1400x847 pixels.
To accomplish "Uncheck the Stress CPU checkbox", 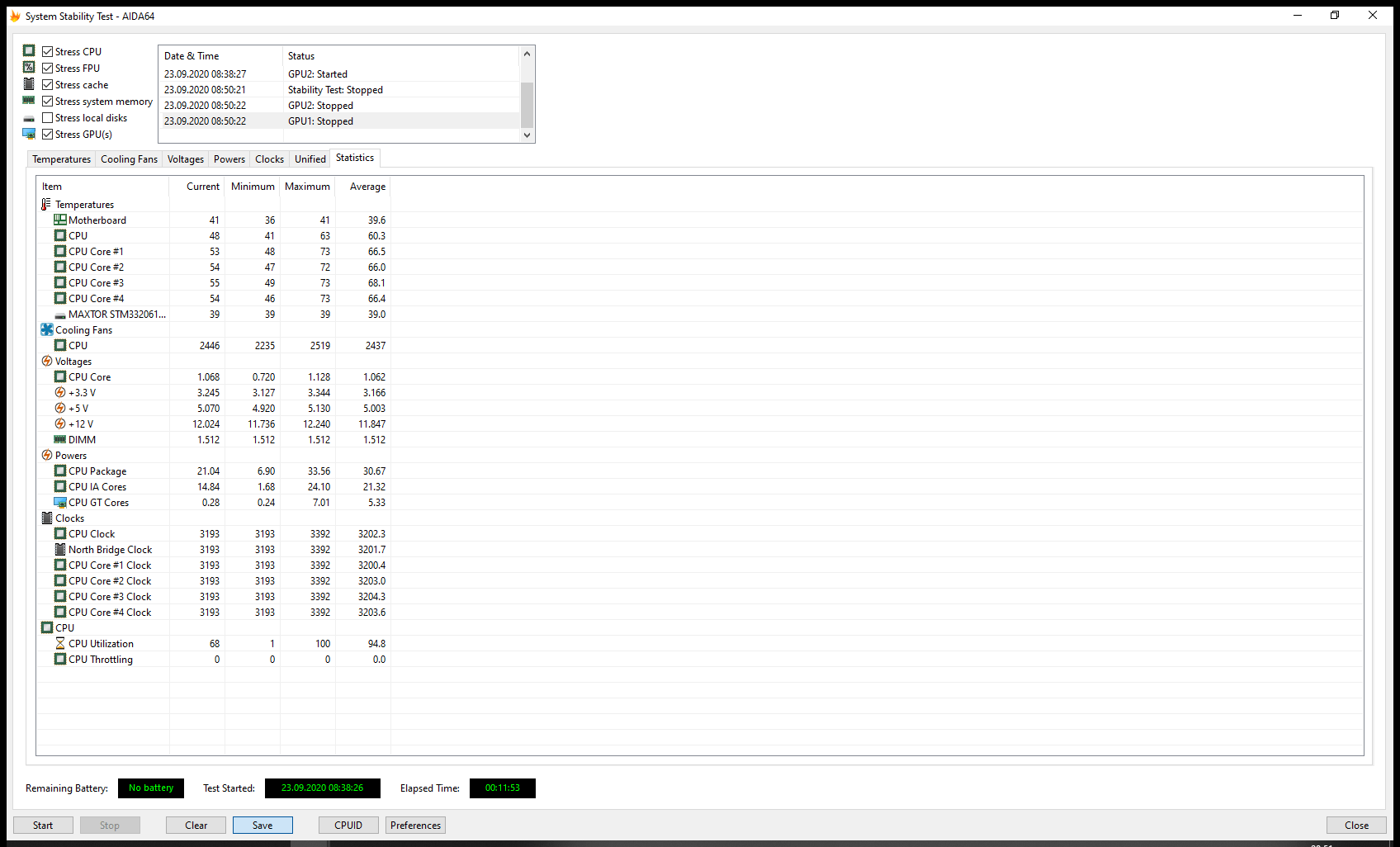I will tap(48, 51).
